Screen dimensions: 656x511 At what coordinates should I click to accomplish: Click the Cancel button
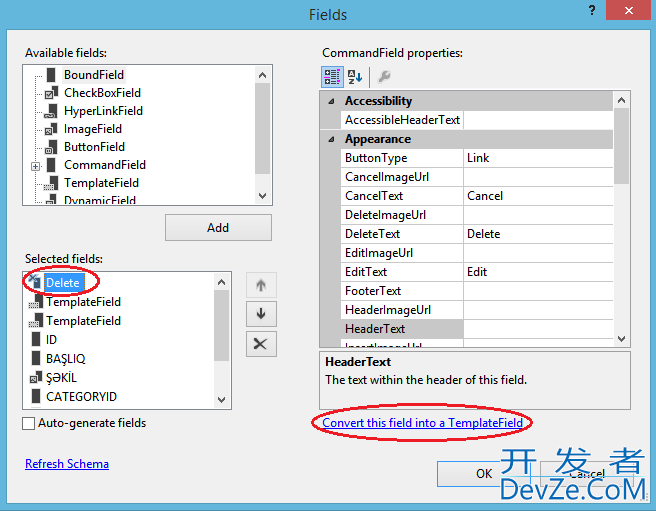tap(587, 474)
